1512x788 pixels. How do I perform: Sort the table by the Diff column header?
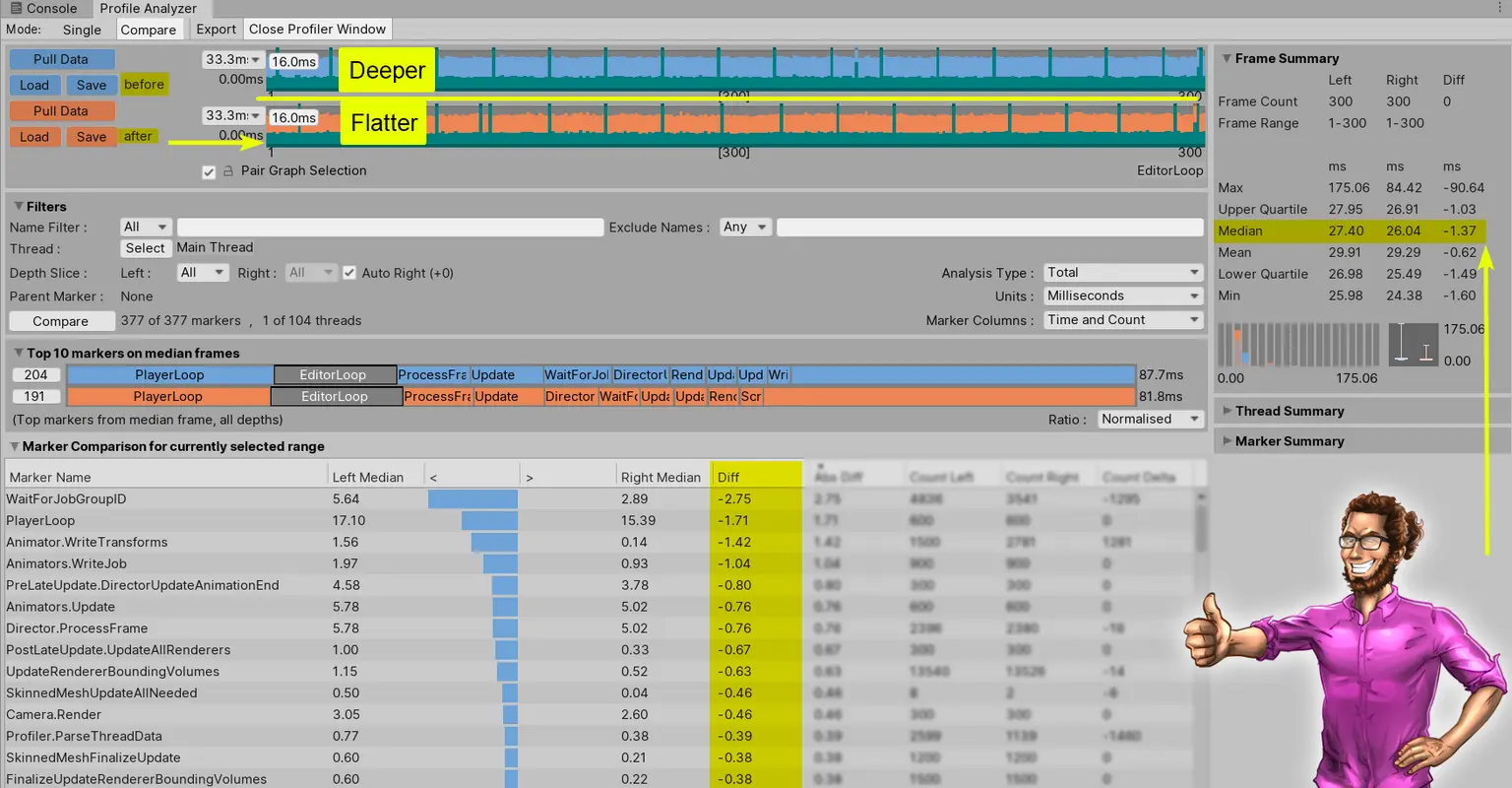(x=754, y=477)
